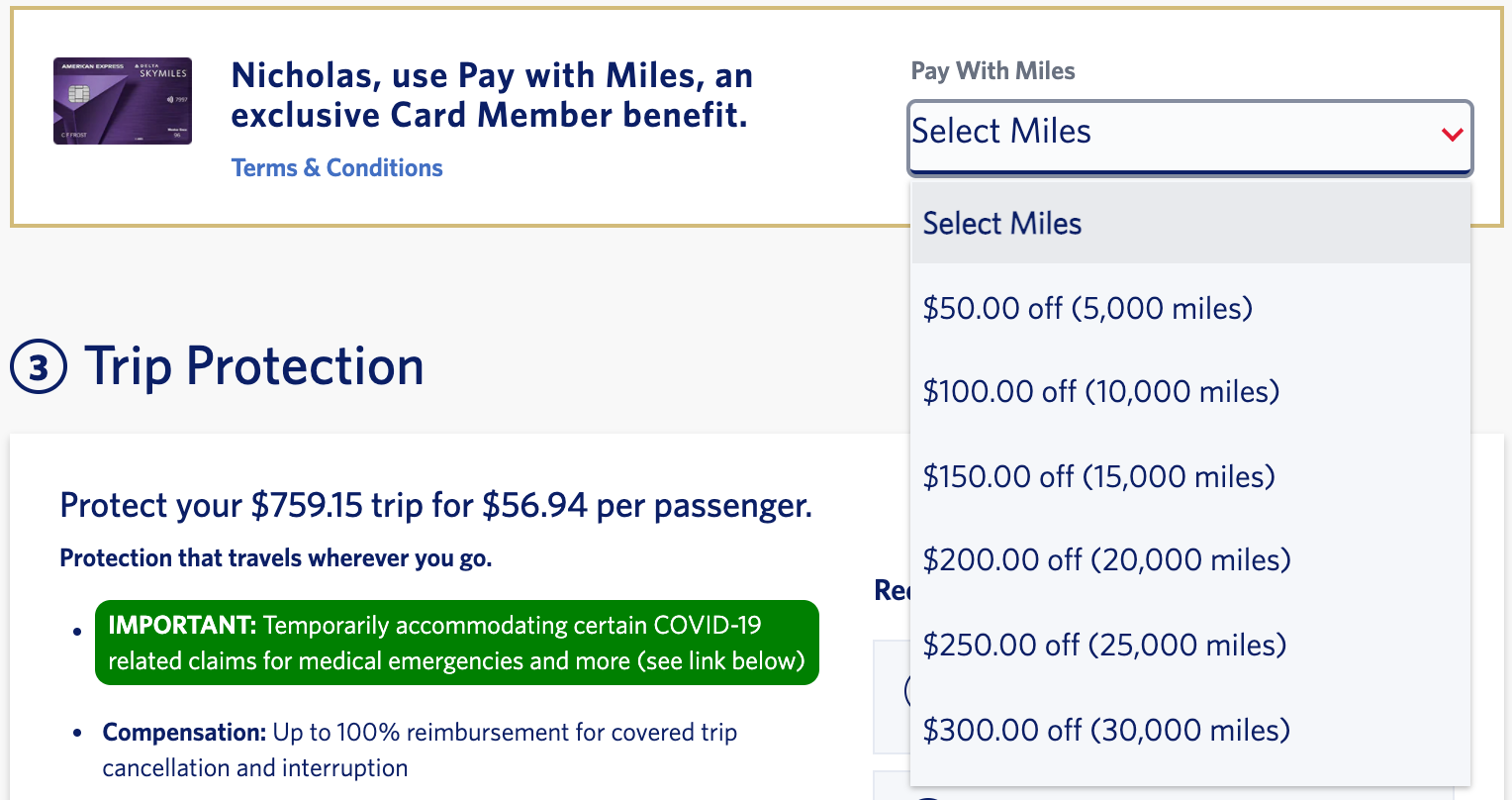
Task: Click the Delta SkyMiles Amex card image
Action: point(122,101)
